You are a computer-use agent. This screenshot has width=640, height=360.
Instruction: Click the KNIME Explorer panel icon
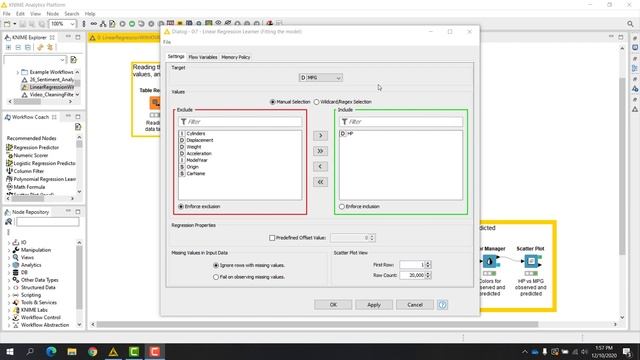[8, 38]
